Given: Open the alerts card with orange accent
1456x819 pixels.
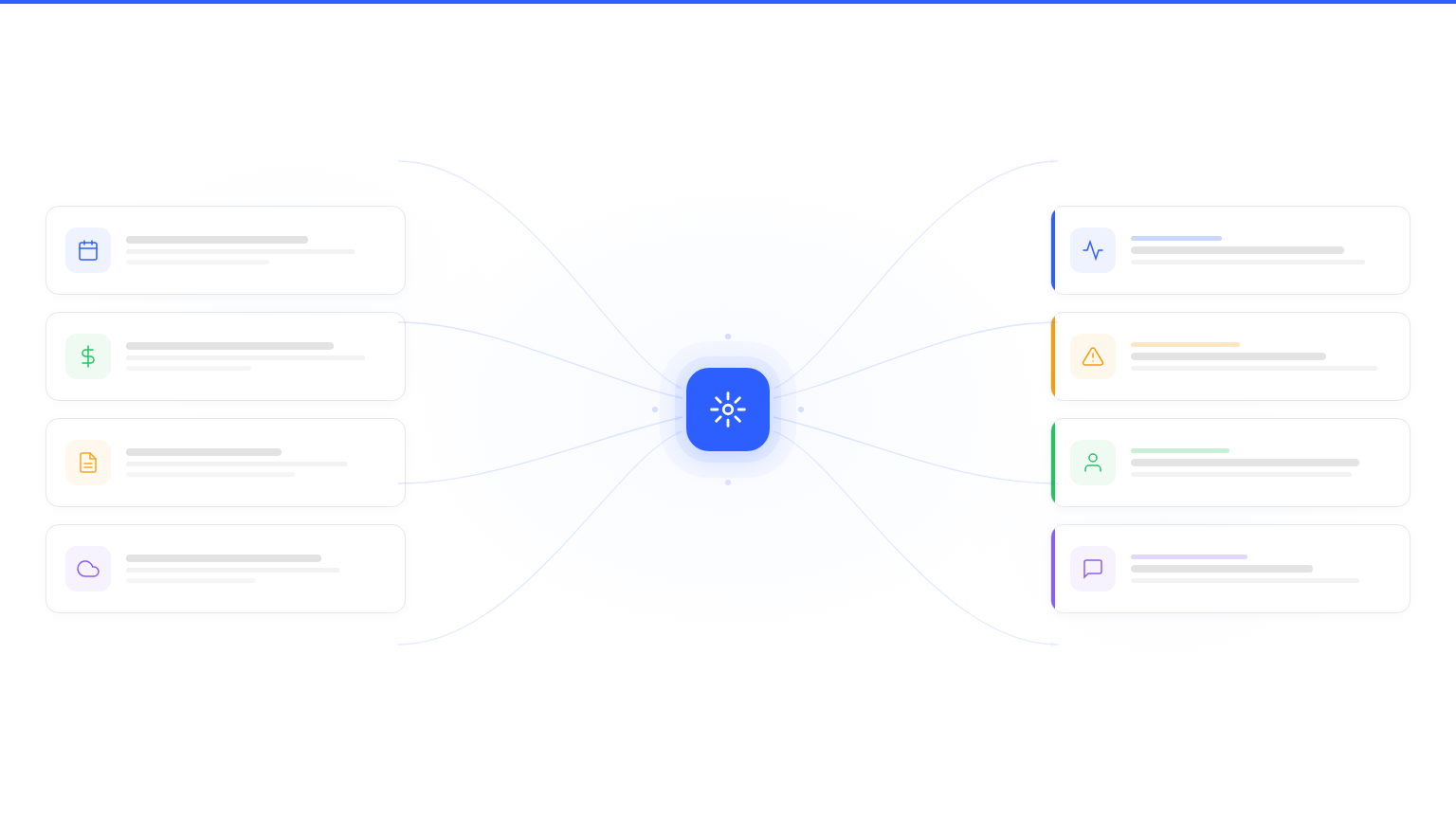Looking at the screenshot, I should click(x=1230, y=356).
